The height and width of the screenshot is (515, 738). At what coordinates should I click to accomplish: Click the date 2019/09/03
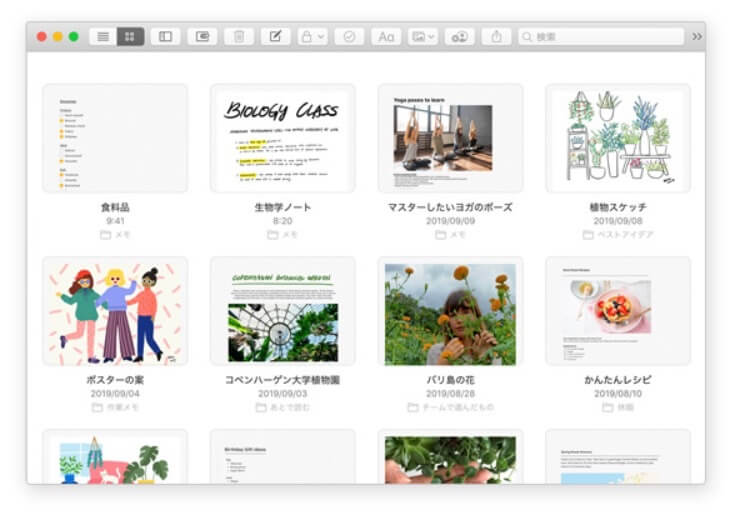283,394
